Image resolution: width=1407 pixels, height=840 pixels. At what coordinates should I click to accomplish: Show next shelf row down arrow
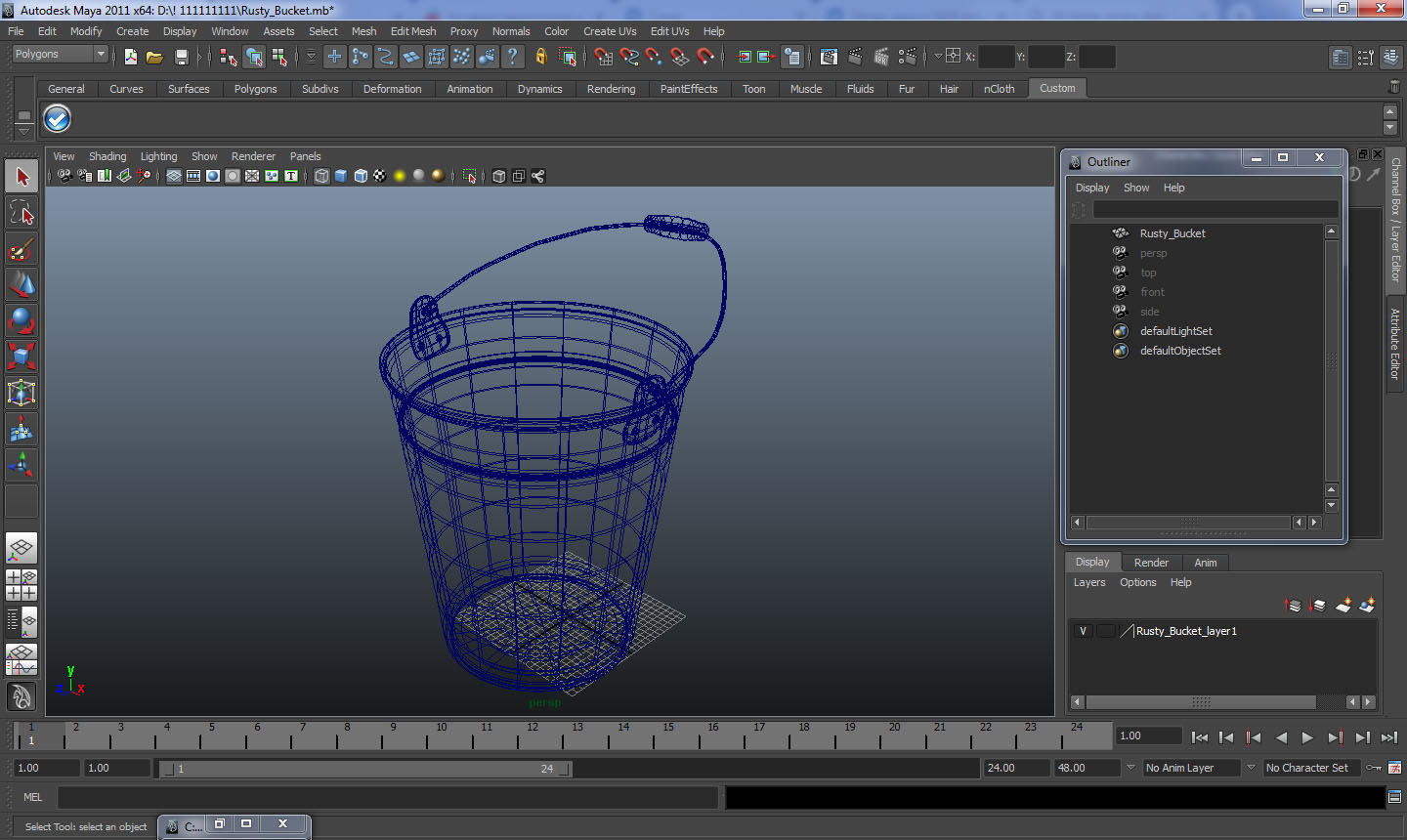[1390, 129]
